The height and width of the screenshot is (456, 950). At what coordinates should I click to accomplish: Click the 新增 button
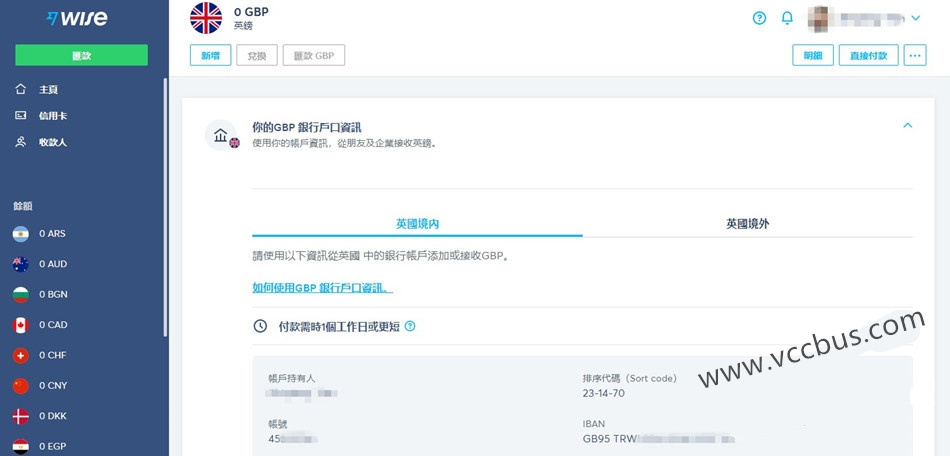210,56
